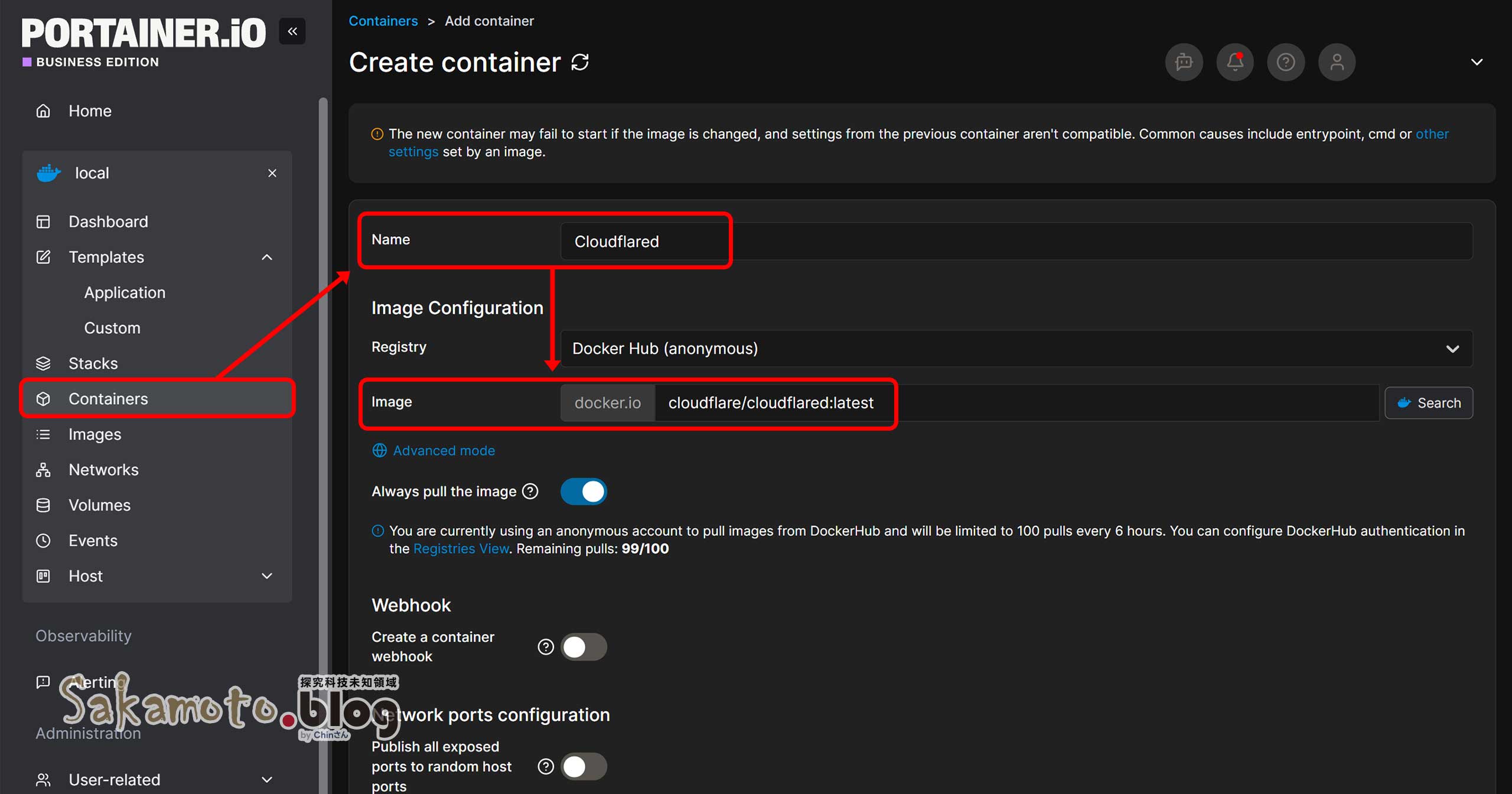Click the sidebar vertical scrollbar

coord(323,414)
